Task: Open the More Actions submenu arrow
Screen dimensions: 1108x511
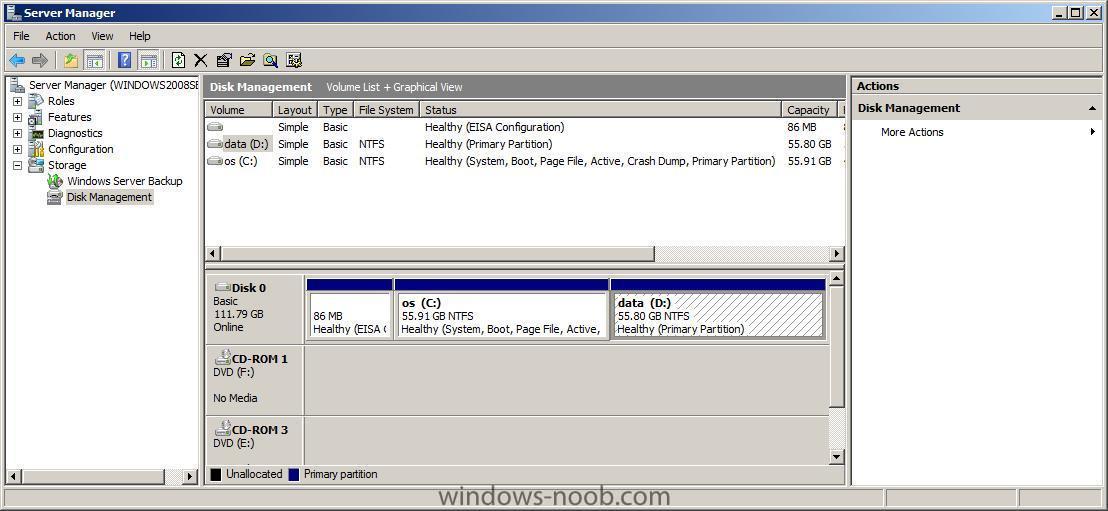Action: (x=1092, y=132)
